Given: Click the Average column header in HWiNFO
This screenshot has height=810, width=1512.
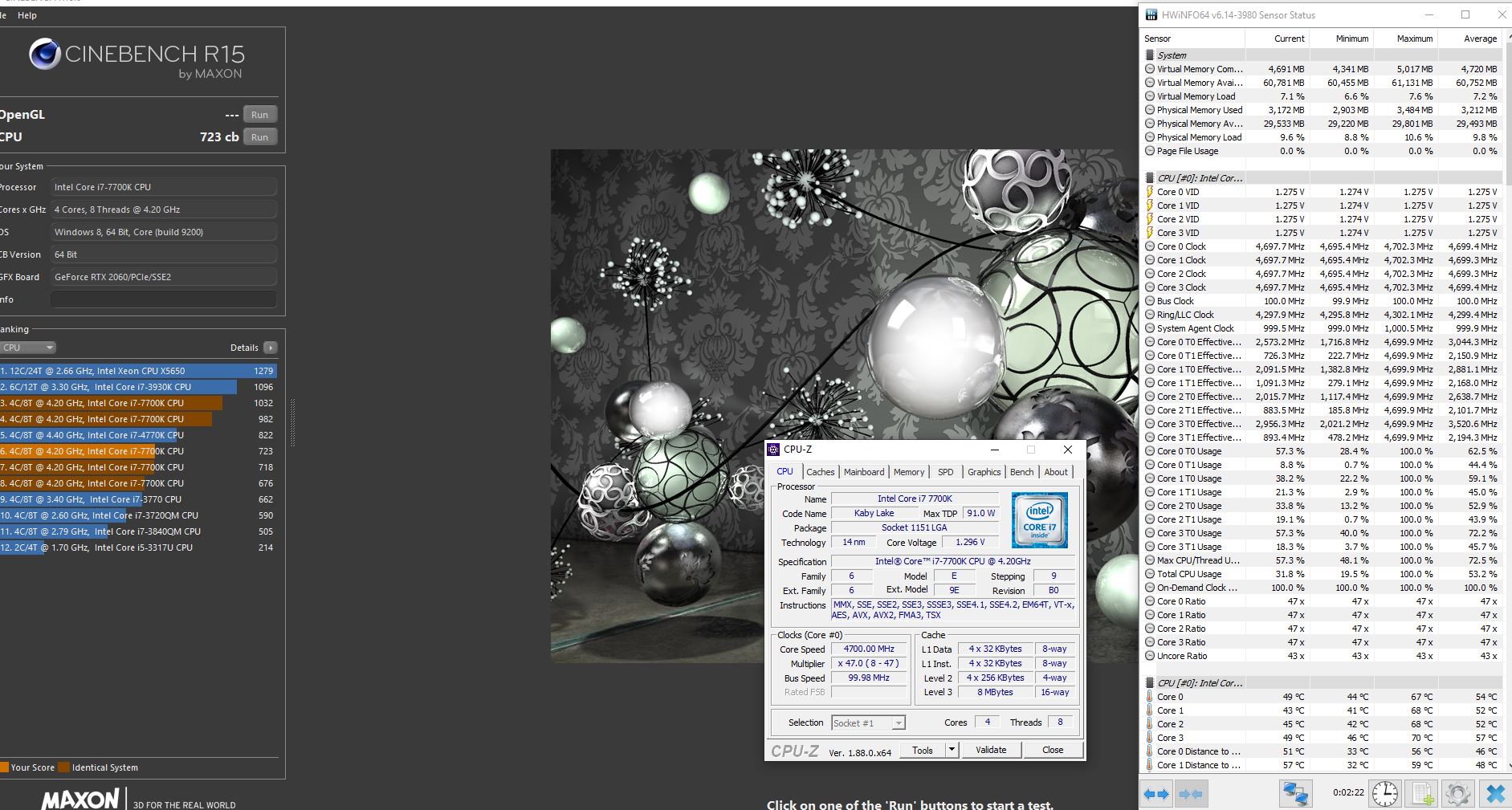Looking at the screenshot, I should pos(1469,39).
